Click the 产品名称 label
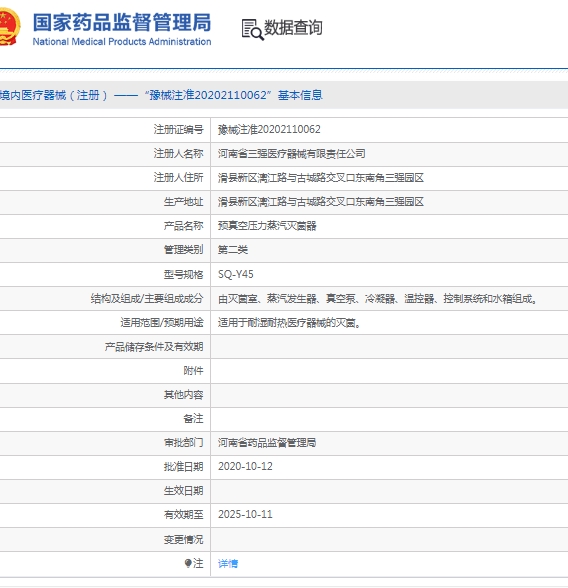The image size is (568, 588). tap(183, 226)
